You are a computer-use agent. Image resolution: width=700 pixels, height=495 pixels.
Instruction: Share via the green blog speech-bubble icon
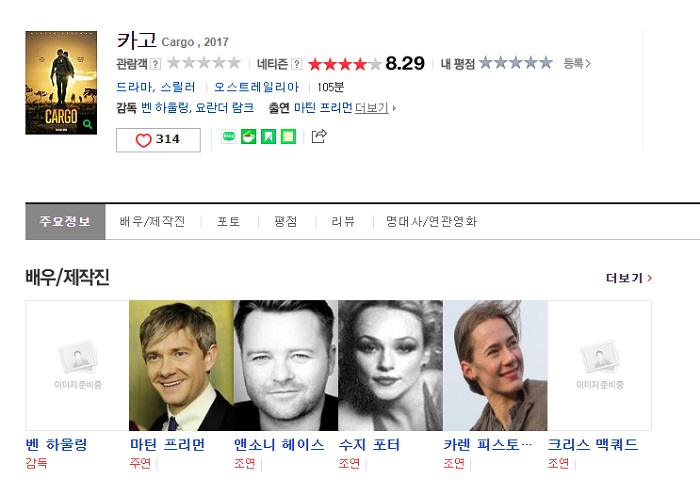(x=229, y=136)
